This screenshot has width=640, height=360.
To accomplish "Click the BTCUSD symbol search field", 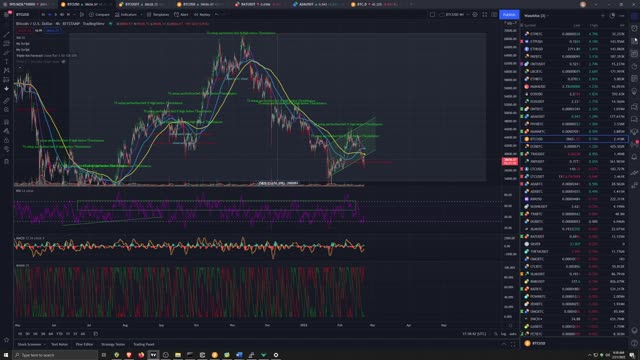I will 23,15.
